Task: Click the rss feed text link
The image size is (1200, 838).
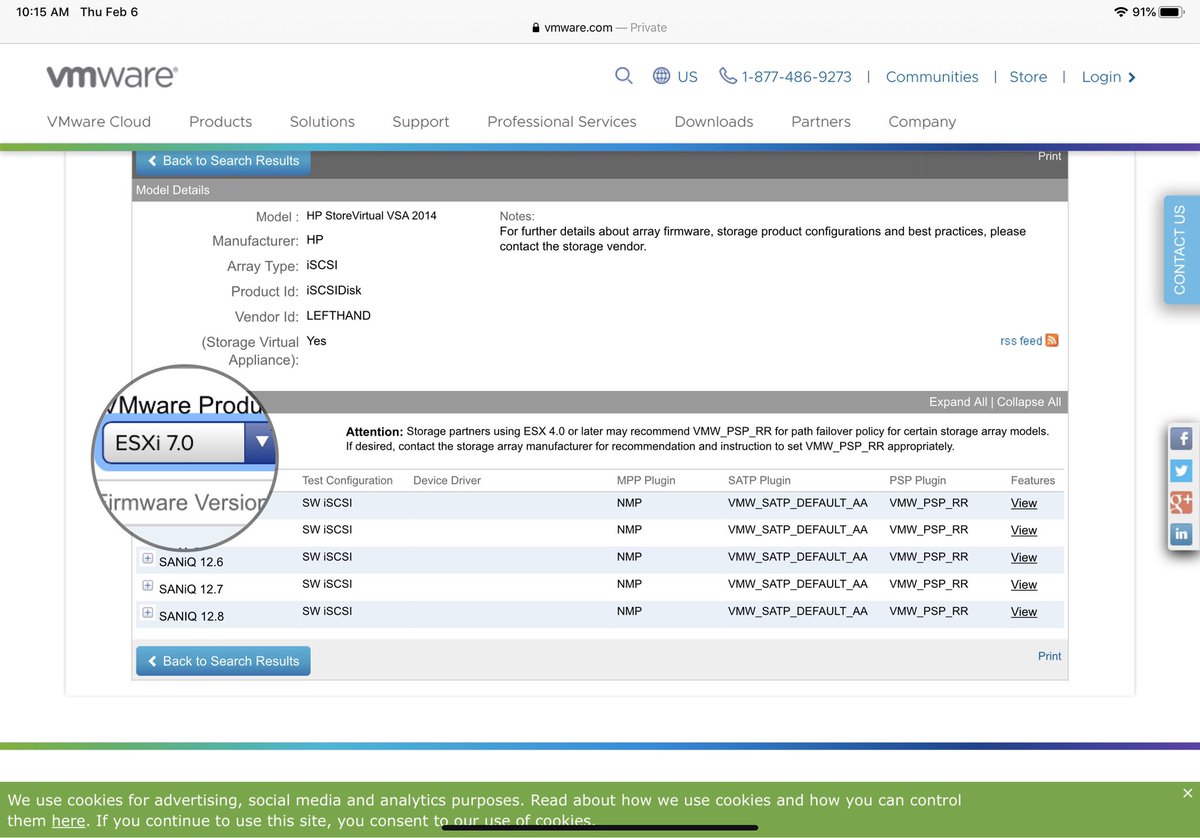Action: (x=1021, y=341)
